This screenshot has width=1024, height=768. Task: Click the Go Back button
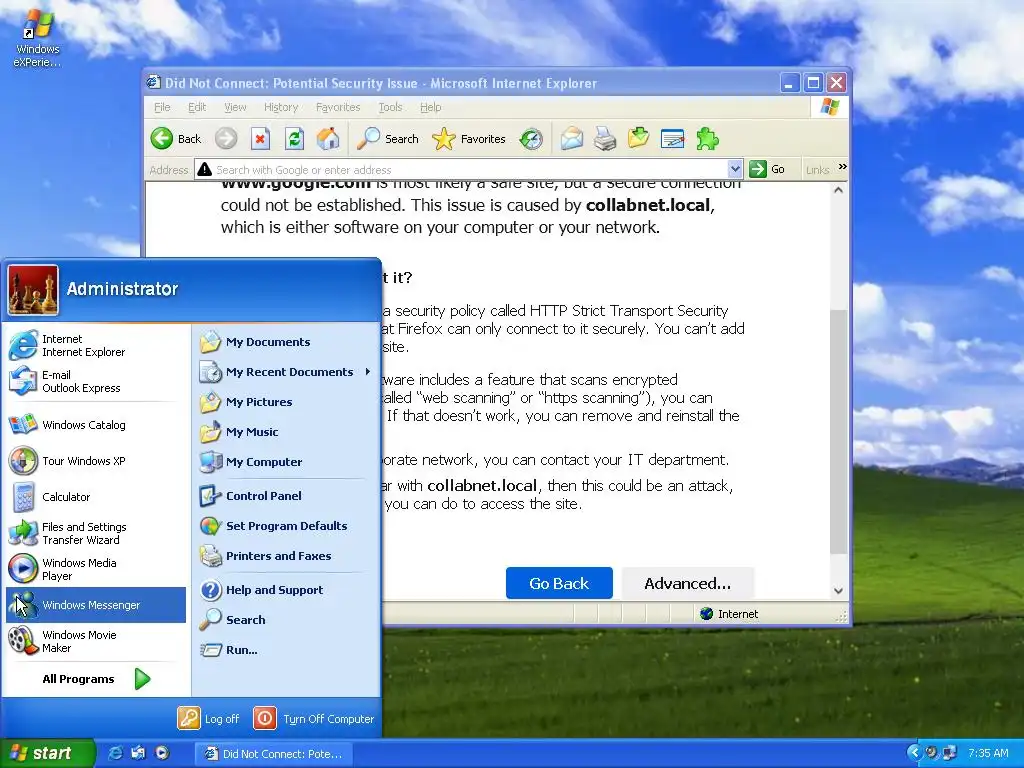(559, 583)
